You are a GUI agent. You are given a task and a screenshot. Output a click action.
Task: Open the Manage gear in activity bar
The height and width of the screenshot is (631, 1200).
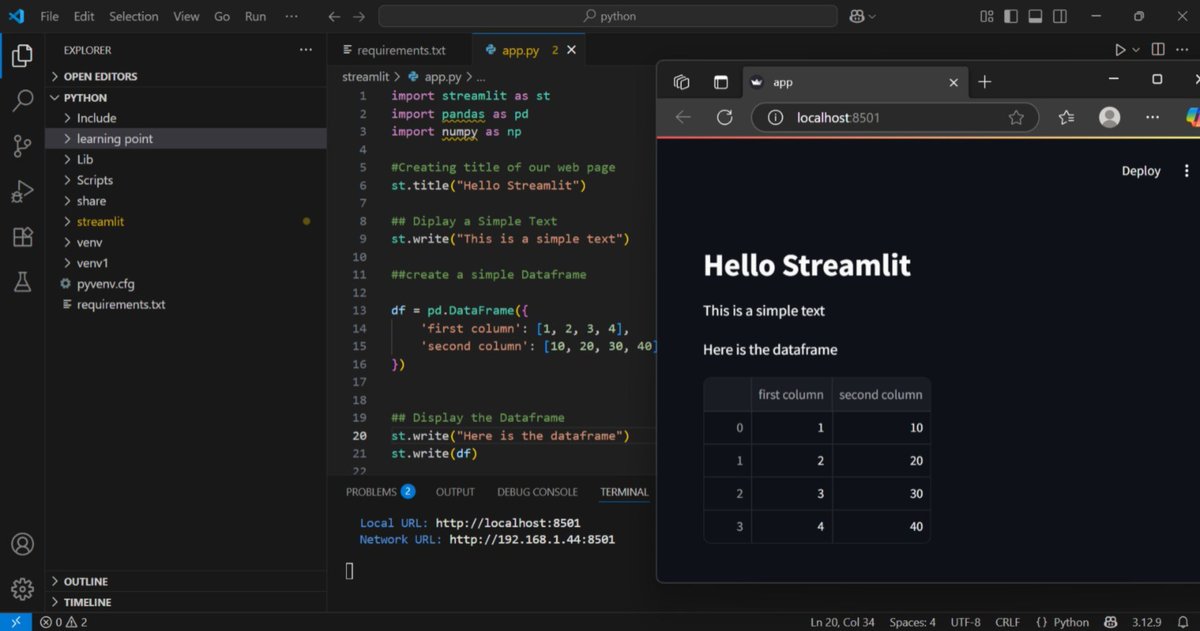pos(22,588)
